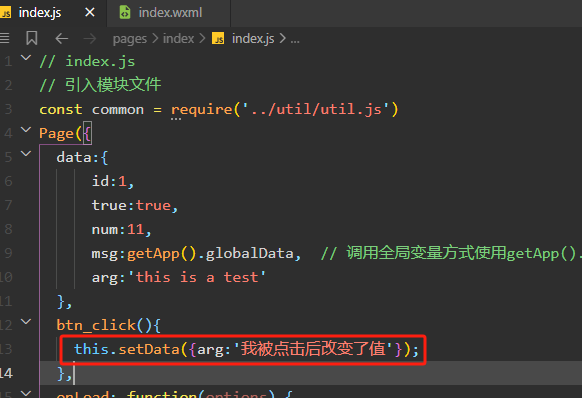Collapse the data object at line 5
The height and width of the screenshot is (398, 582).
[x=26, y=153]
